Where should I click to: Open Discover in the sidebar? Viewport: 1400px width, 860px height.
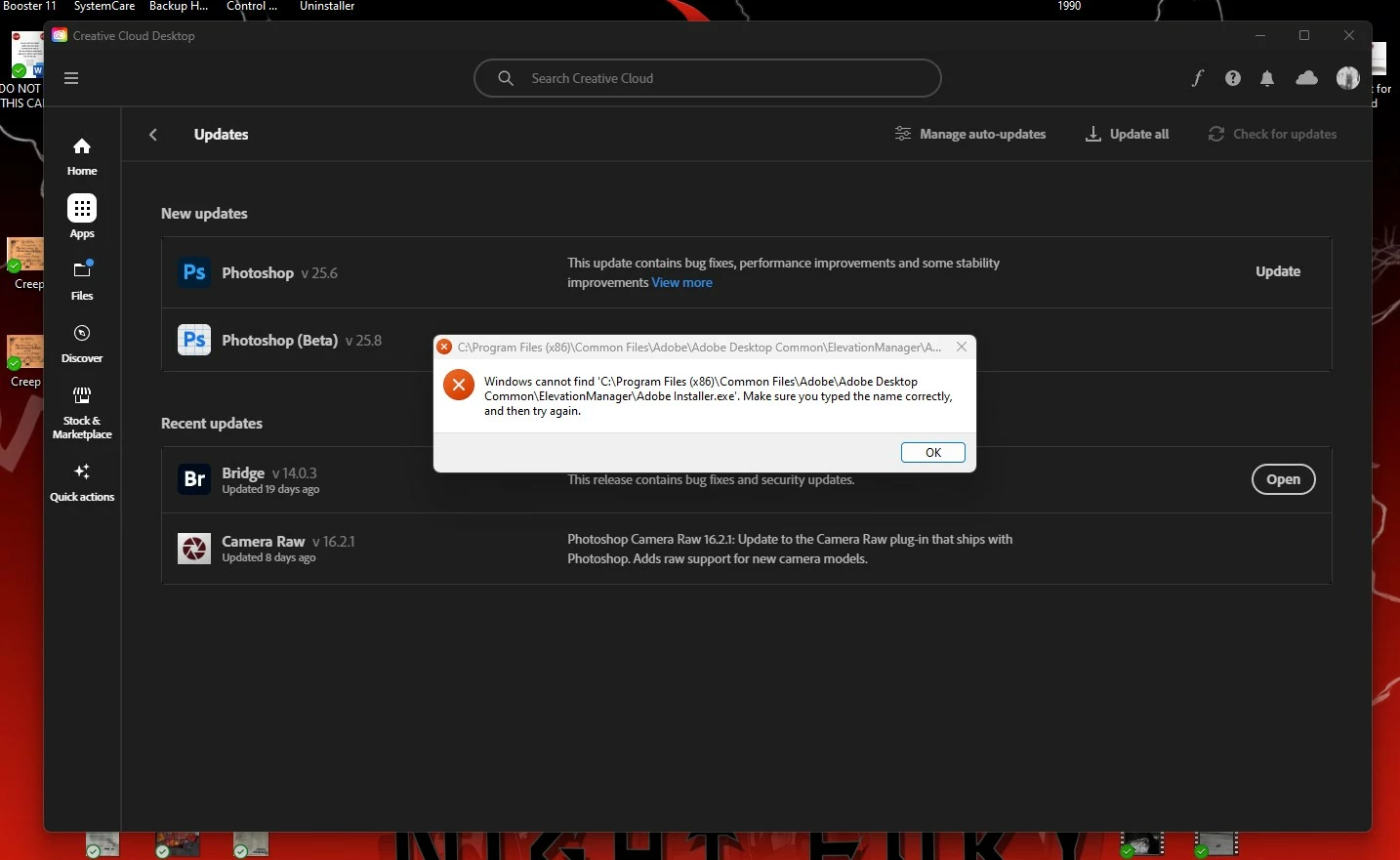[x=82, y=344]
